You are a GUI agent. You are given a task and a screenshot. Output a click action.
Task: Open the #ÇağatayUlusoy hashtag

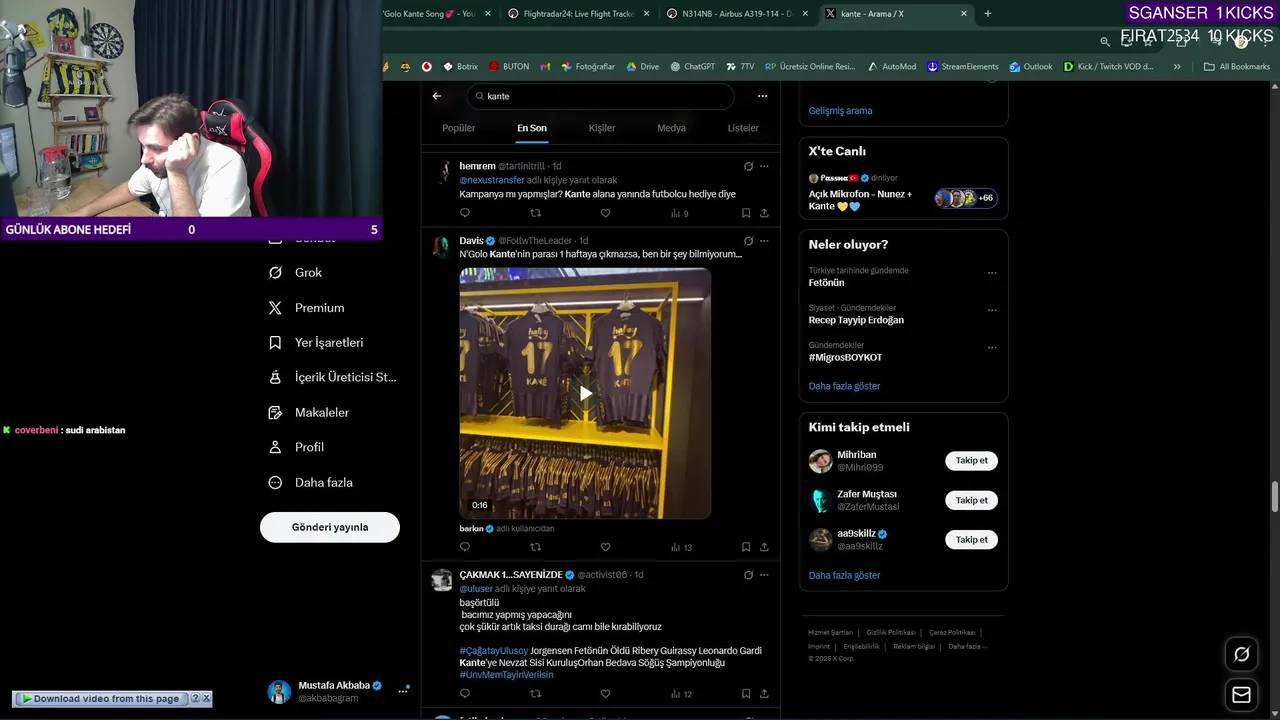pyautogui.click(x=493, y=651)
